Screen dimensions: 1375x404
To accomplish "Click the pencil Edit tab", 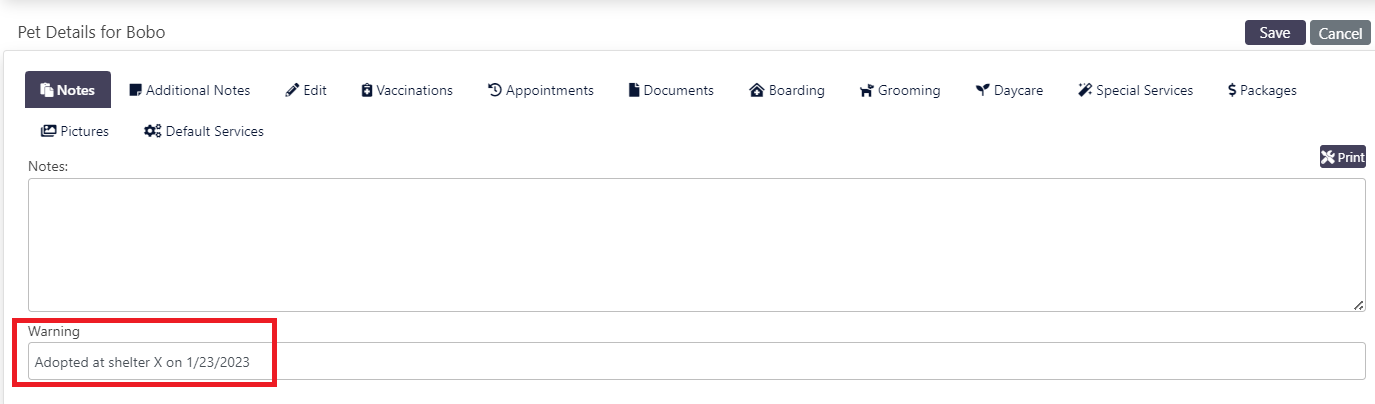I will coord(306,90).
